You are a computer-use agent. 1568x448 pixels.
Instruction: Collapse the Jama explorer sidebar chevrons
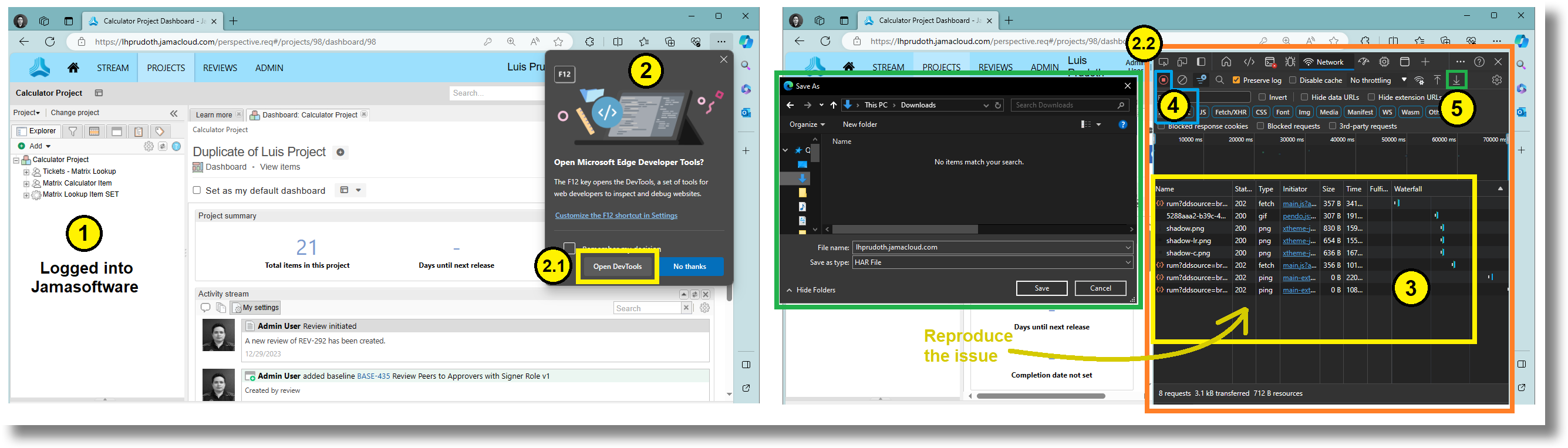click(x=174, y=113)
